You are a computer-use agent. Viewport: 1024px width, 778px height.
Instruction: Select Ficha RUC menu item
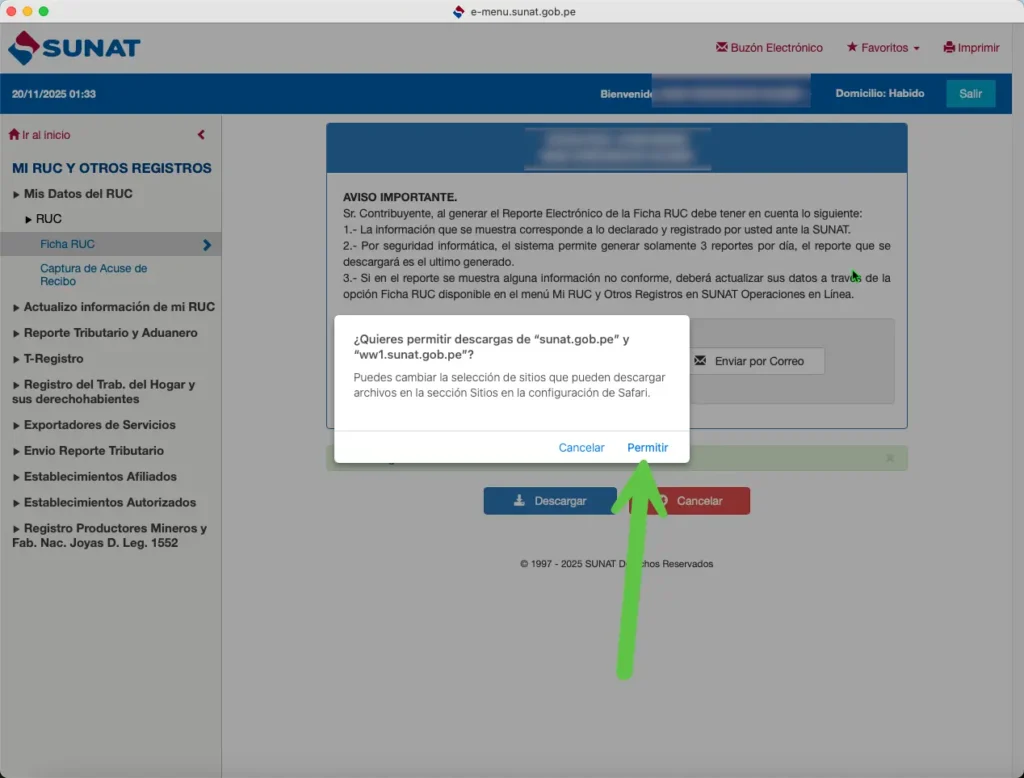point(68,244)
